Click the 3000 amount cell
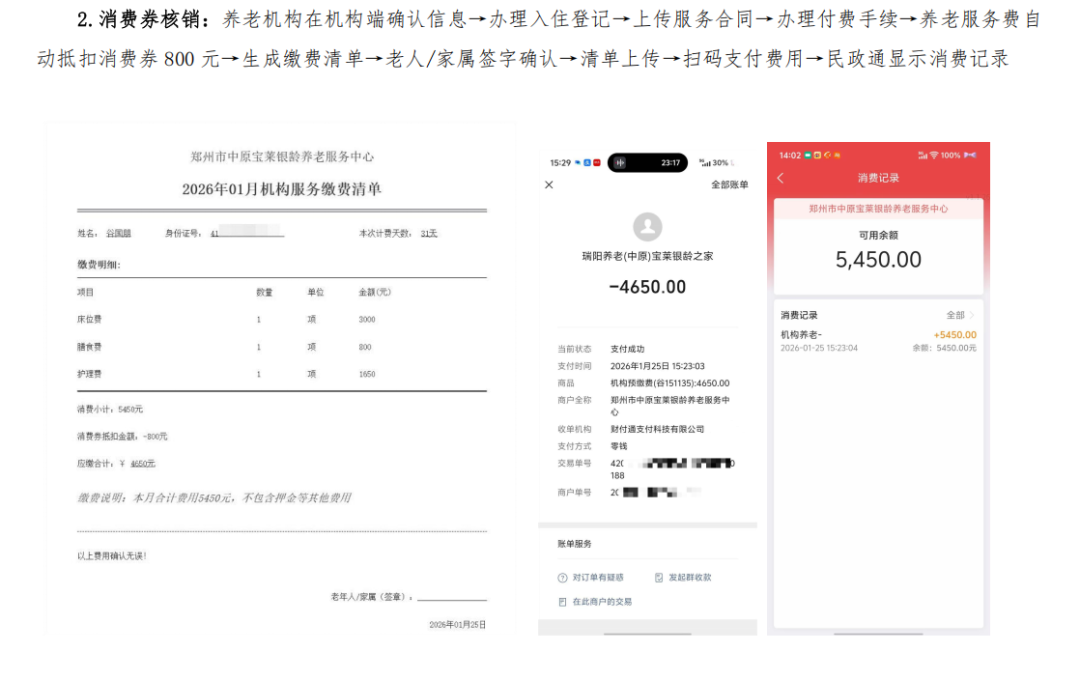This screenshot has width=1080, height=680. 367,320
